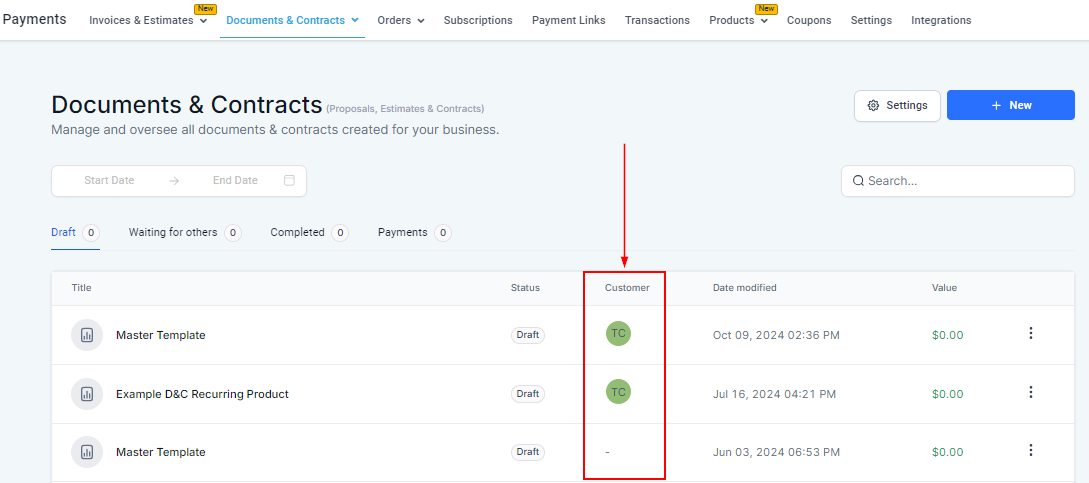Open Transactions from top navigation
Screen dimensions: 1089x483
(657, 21)
